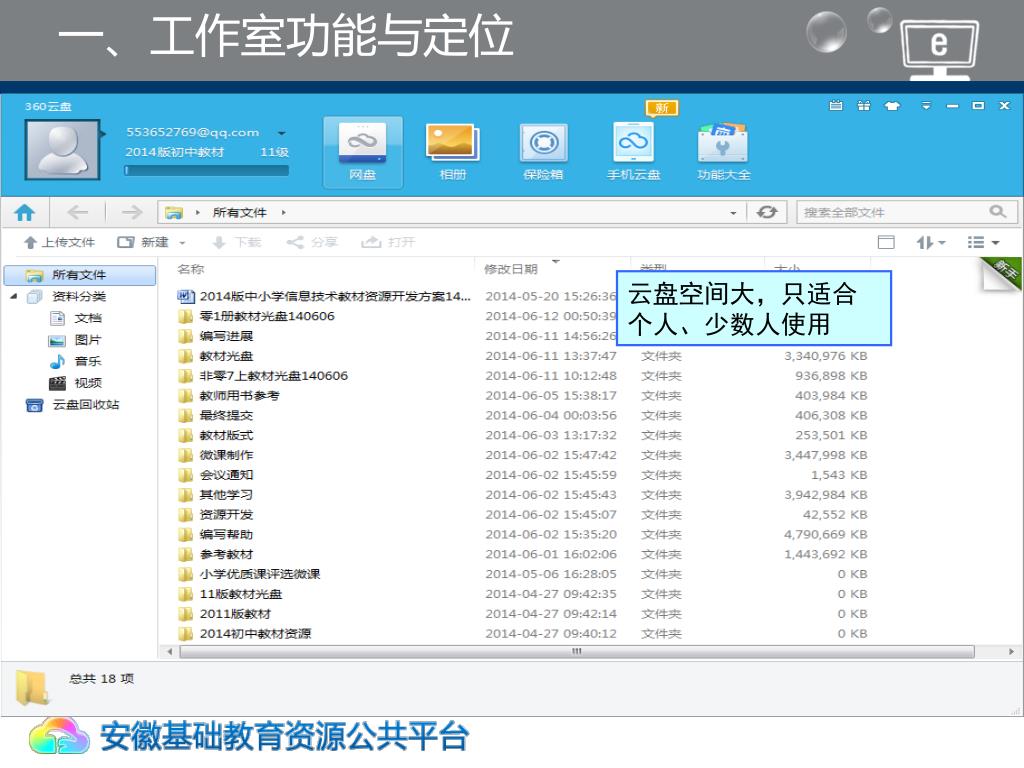Expand the 新建 dropdown arrow
This screenshot has width=1024, height=768.
182,243
